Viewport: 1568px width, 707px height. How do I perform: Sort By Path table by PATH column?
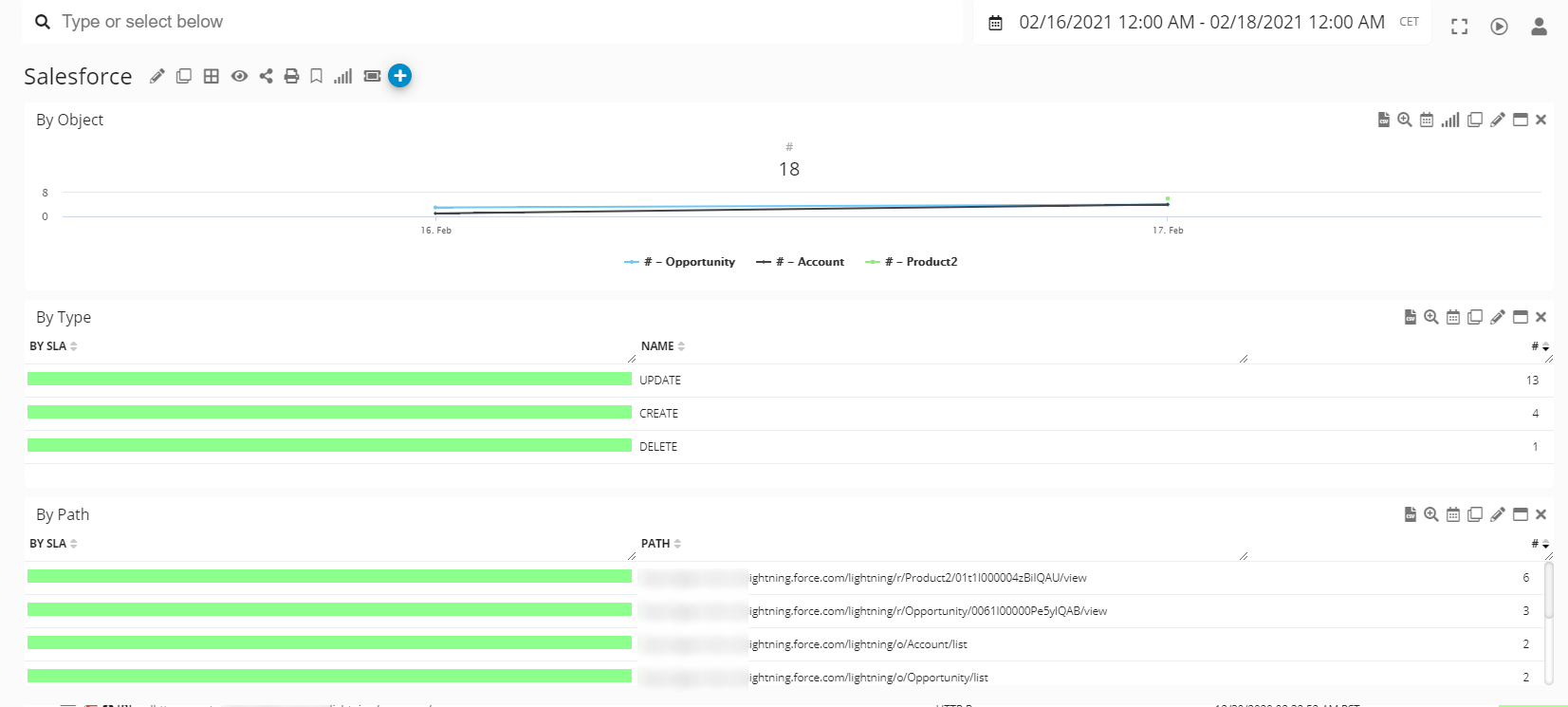coord(660,544)
